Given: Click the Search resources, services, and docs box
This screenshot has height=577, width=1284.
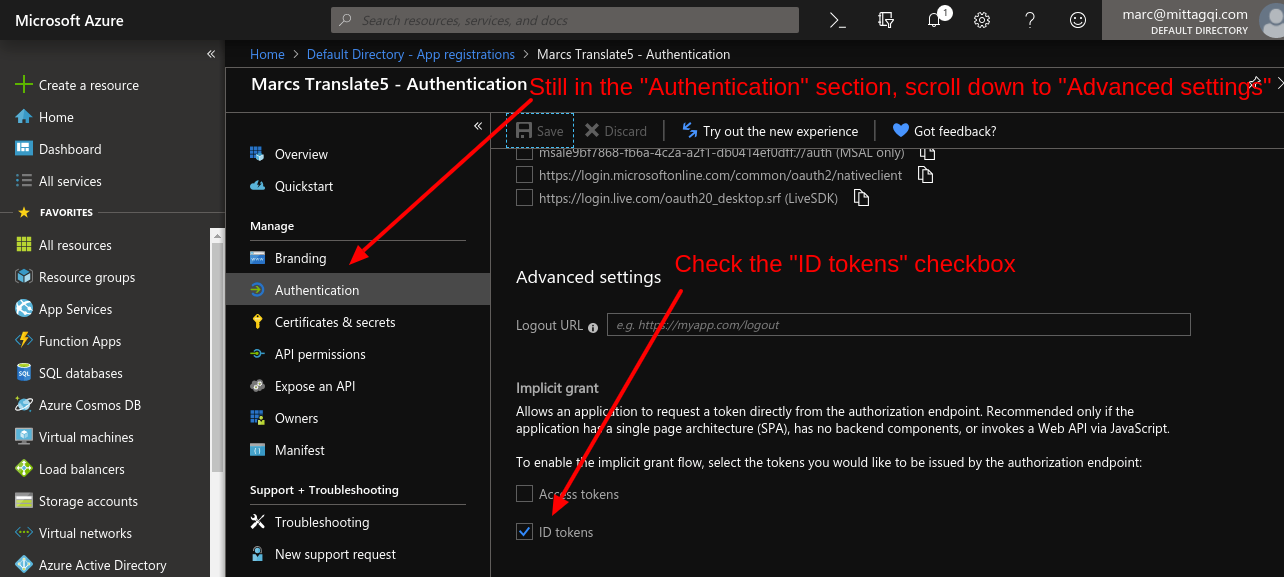Looking at the screenshot, I should point(565,20).
